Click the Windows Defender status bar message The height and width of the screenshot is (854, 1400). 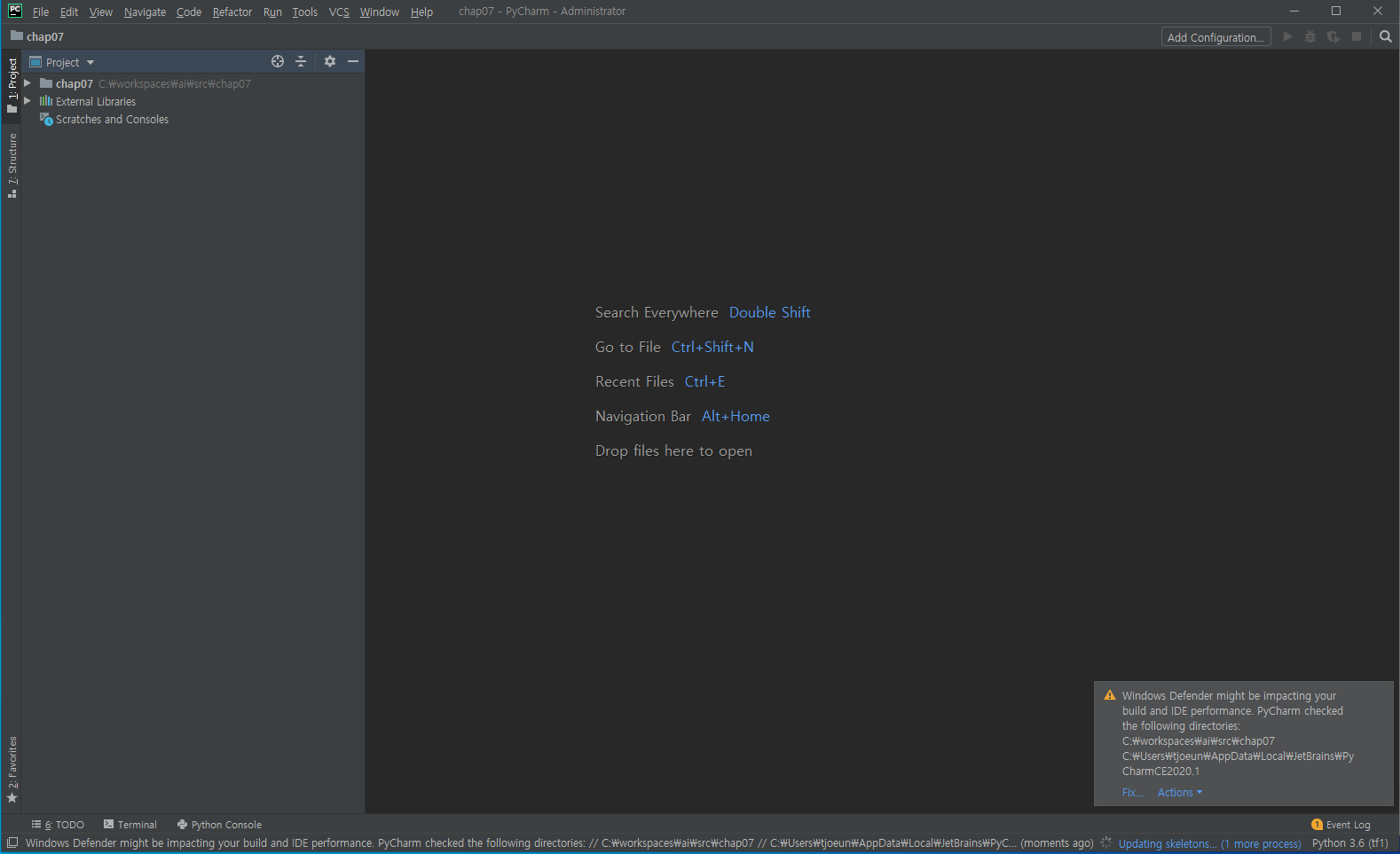560,843
